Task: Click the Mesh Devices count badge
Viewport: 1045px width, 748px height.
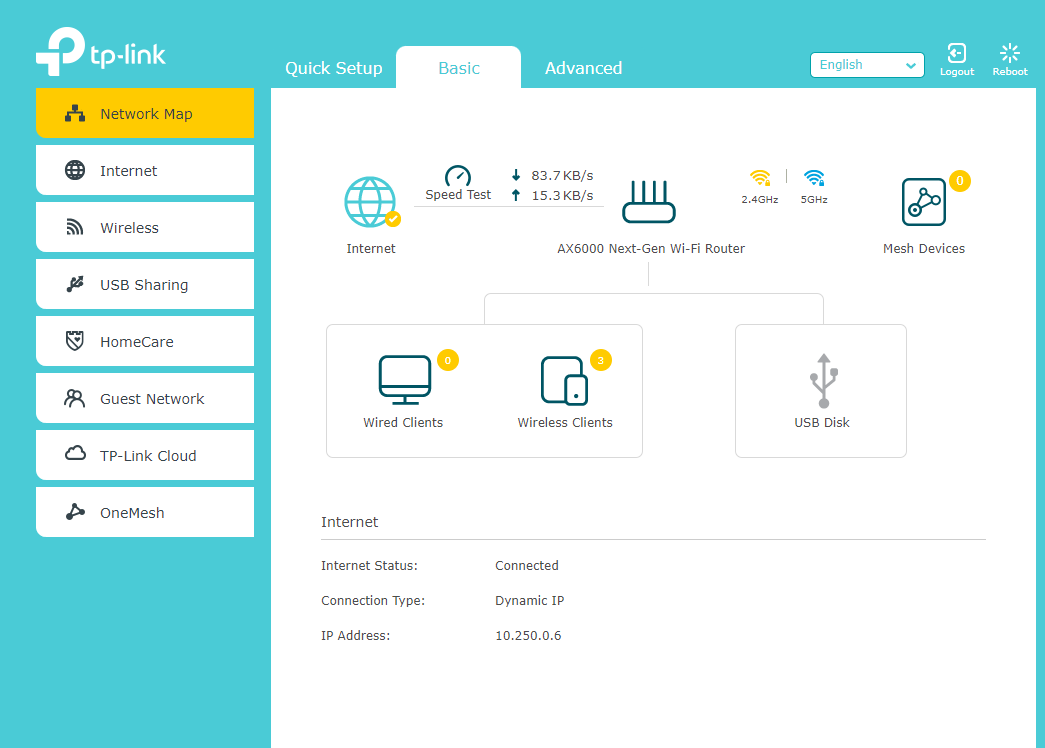Action: click(960, 181)
